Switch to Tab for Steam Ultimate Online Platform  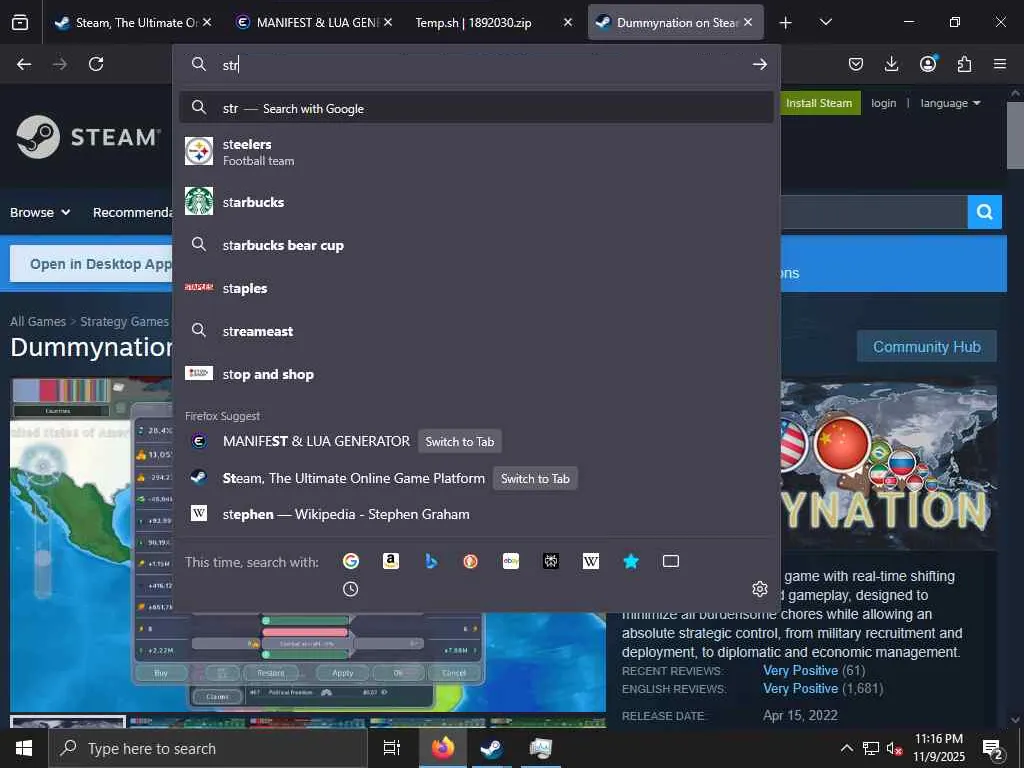(x=535, y=478)
